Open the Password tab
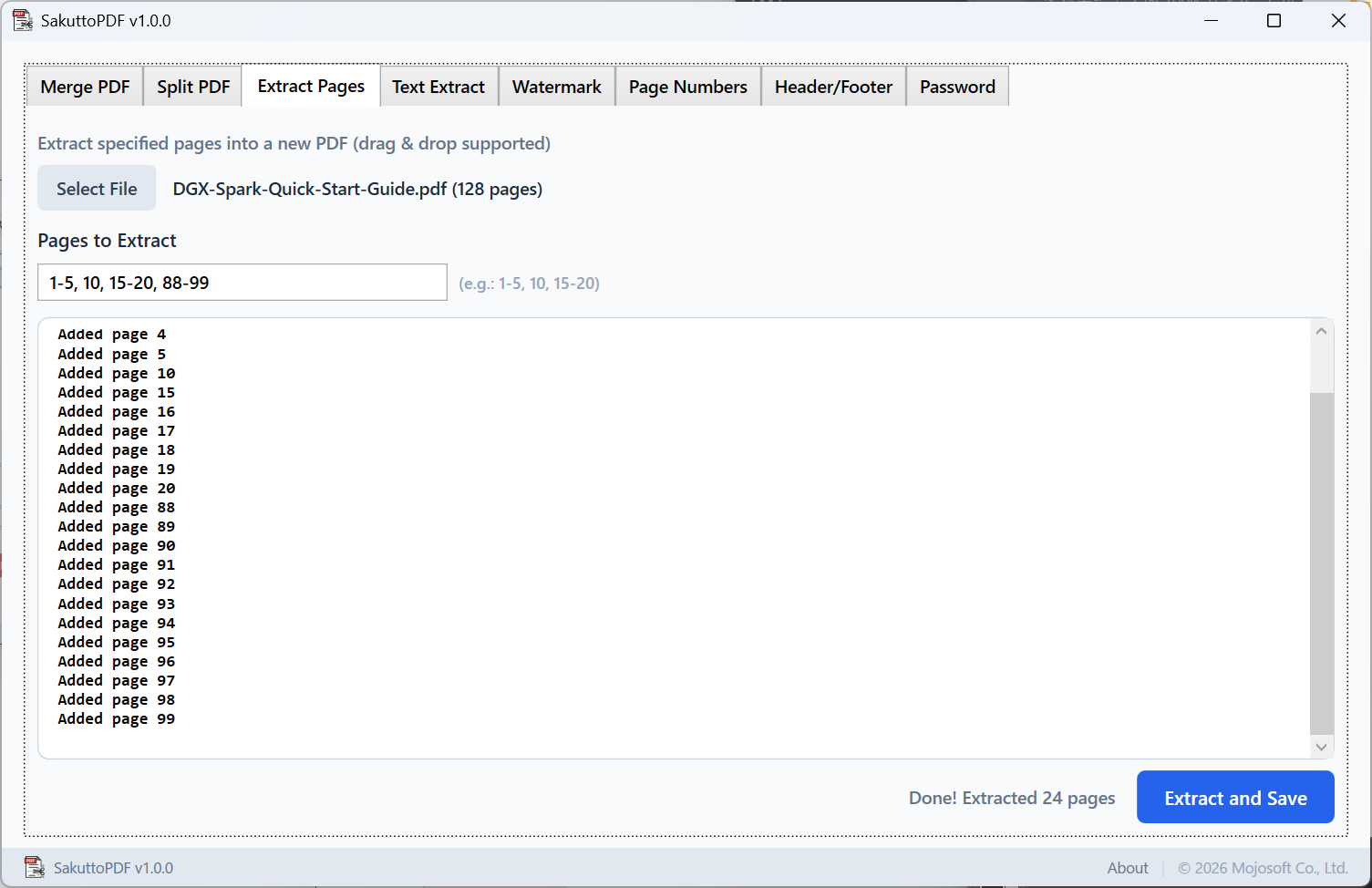This screenshot has height=888, width=1372. pos(957,86)
